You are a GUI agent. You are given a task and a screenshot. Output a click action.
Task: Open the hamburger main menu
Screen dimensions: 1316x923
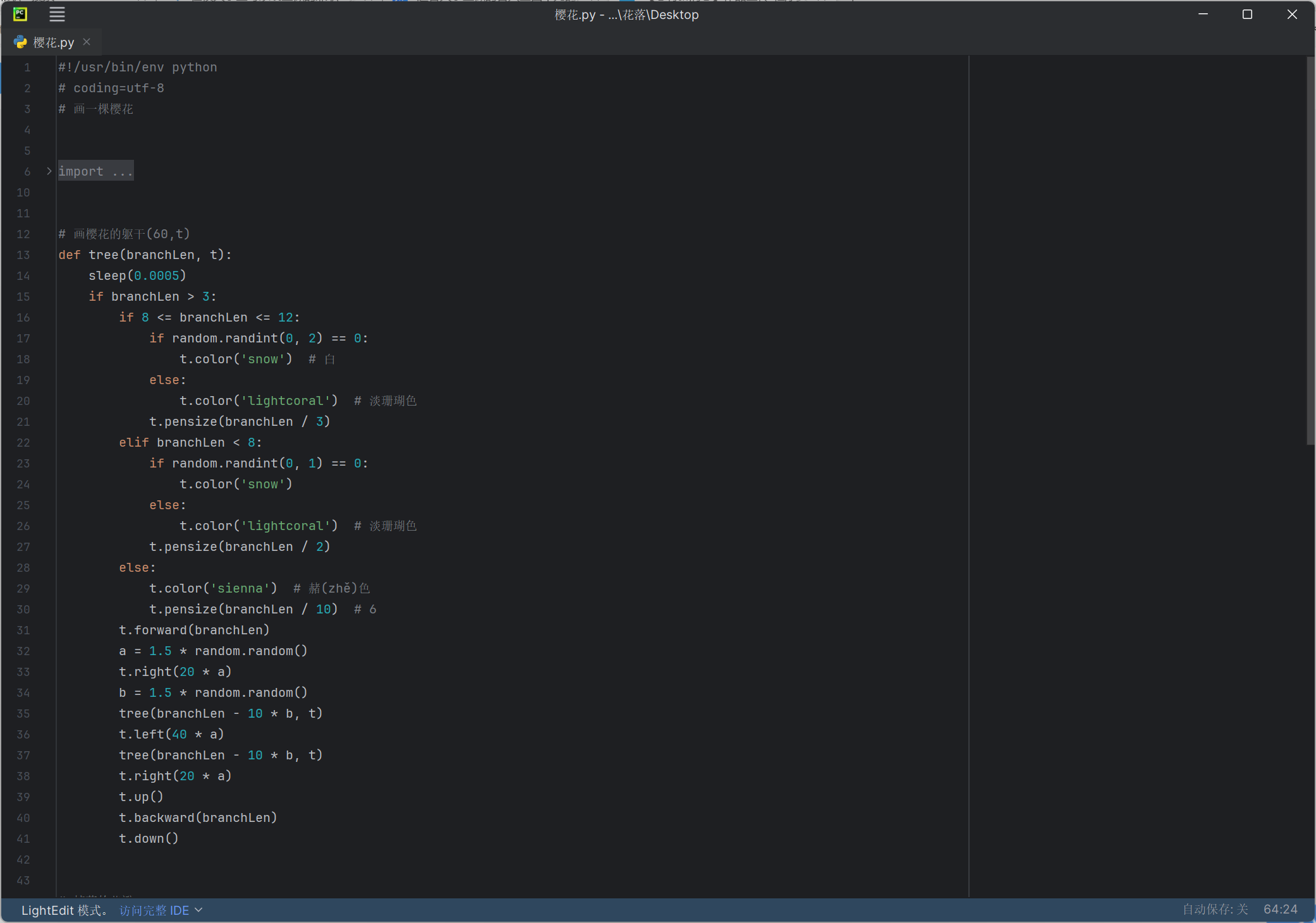[57, 14]
